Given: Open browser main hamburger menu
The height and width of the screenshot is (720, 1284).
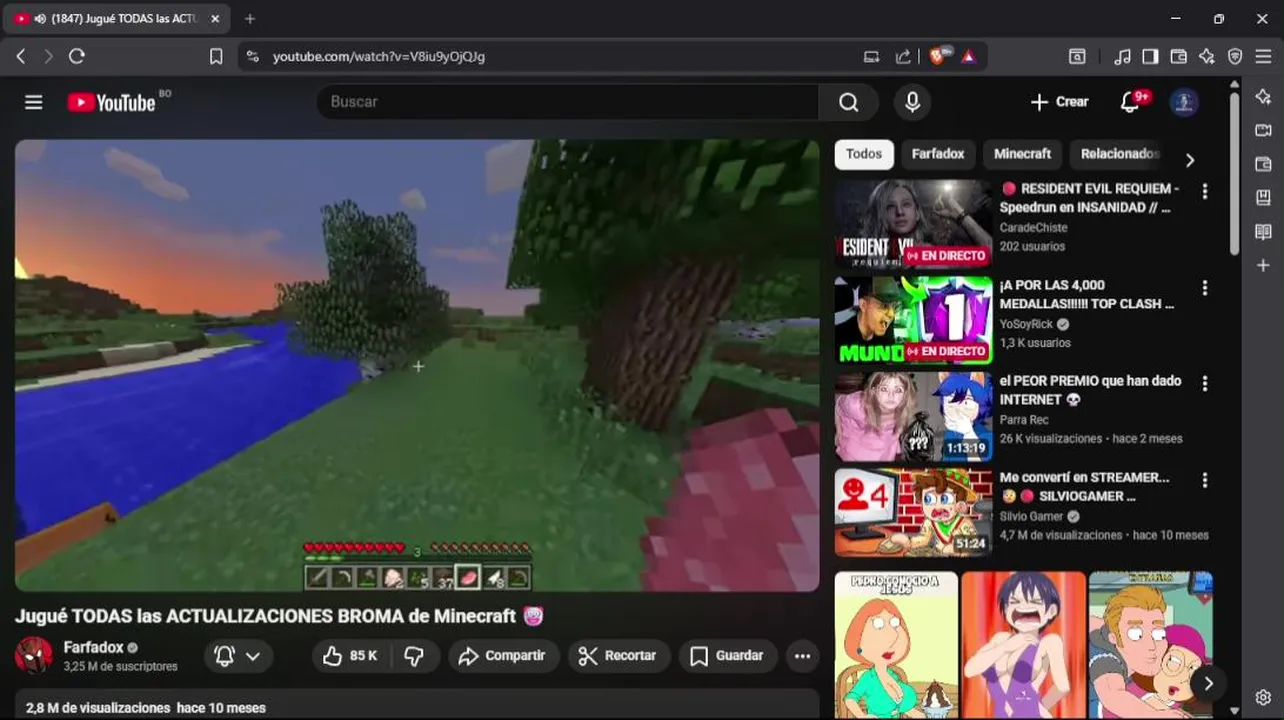Looking at the screenshot, I should (x=1264, y=57).
